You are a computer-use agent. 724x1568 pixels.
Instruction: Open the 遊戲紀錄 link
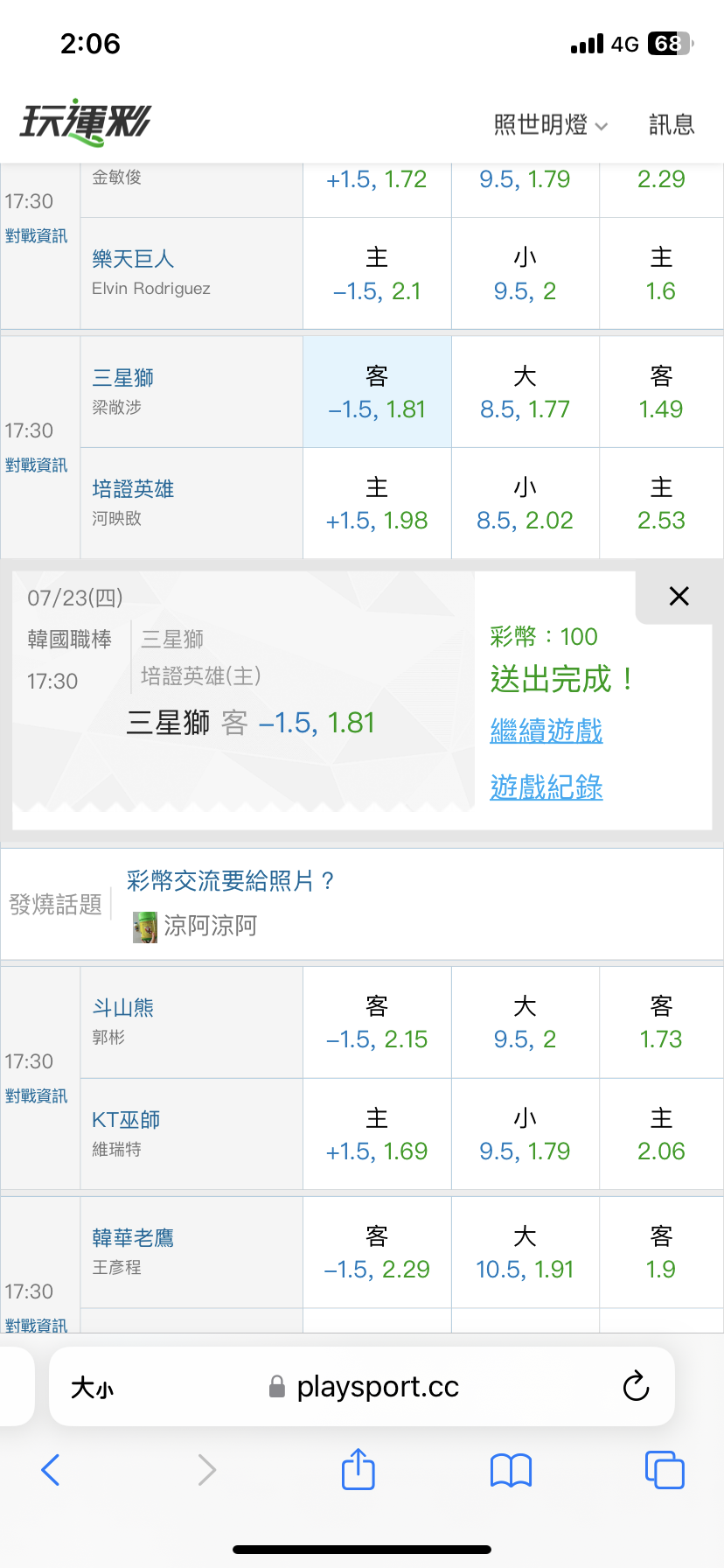click(546, 787)
